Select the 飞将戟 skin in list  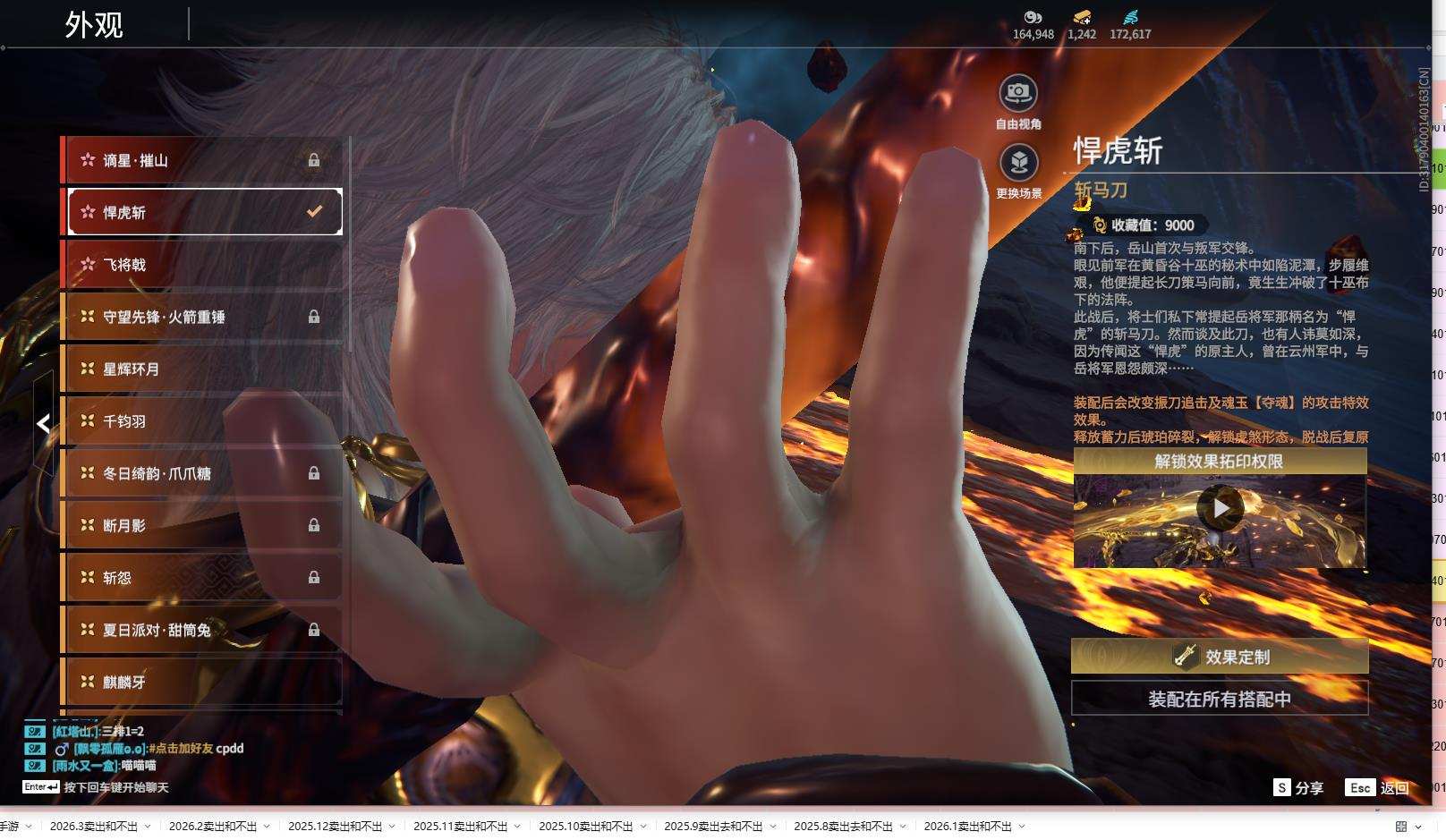(x=203, y=265)
